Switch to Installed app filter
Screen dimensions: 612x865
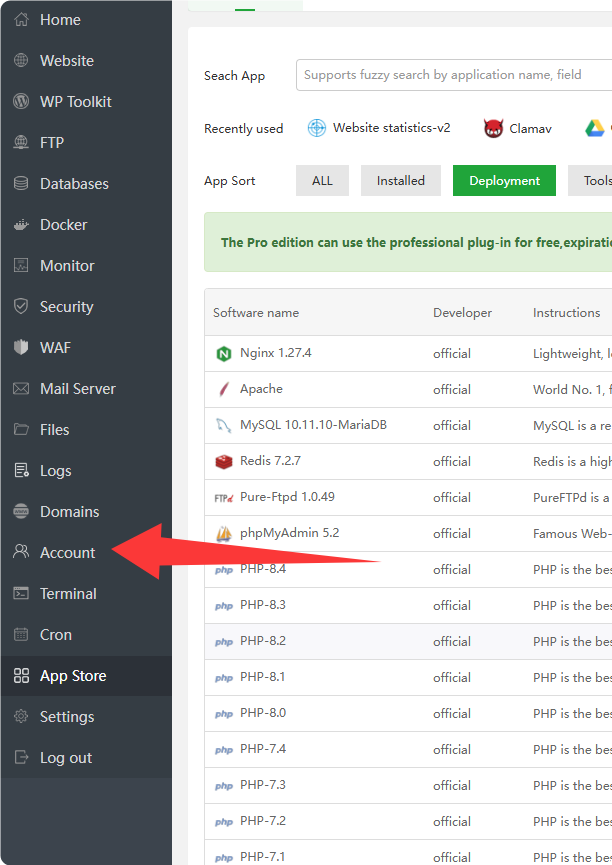click(x=401, y=180)
